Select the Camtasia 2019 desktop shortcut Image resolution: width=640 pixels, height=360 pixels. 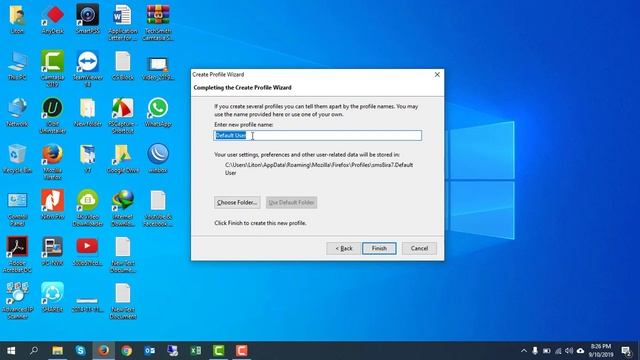pos(53,69)
